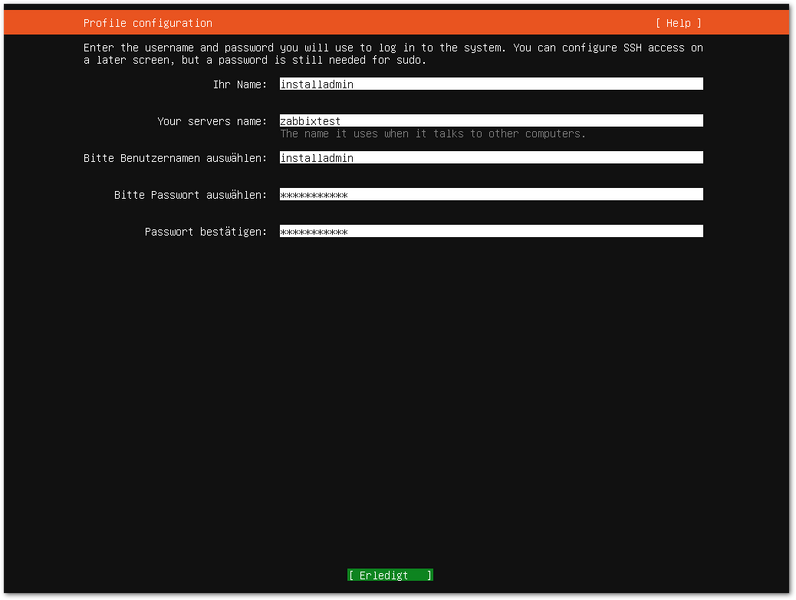The width and height of the screenshot is (796, 600).
Task: Click the 'Passwort bestätigen:' label
Action: coord(206,232)
